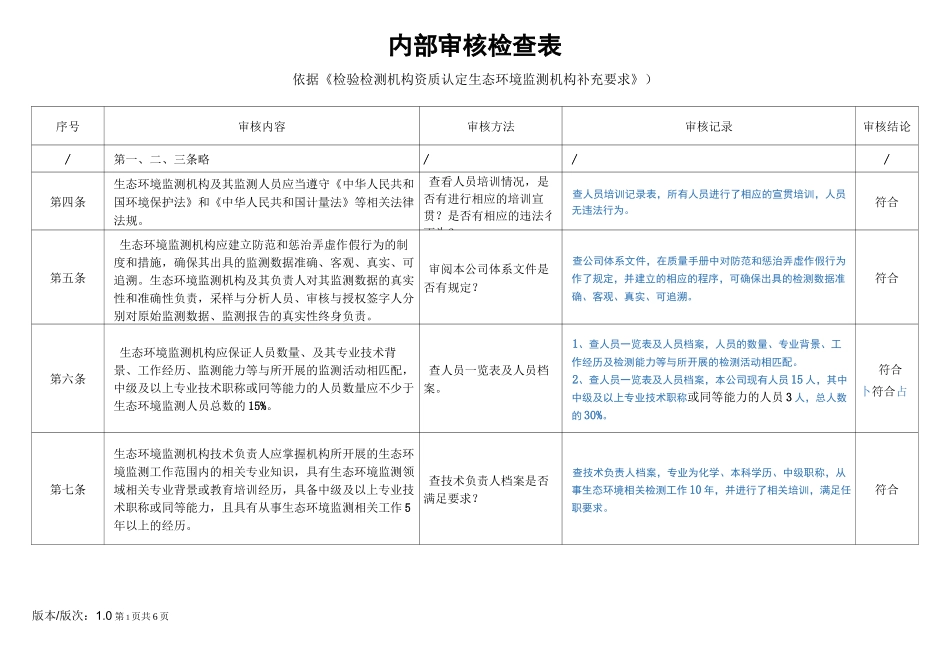Click the title 内部审核检查表

[x=475, y=46]
